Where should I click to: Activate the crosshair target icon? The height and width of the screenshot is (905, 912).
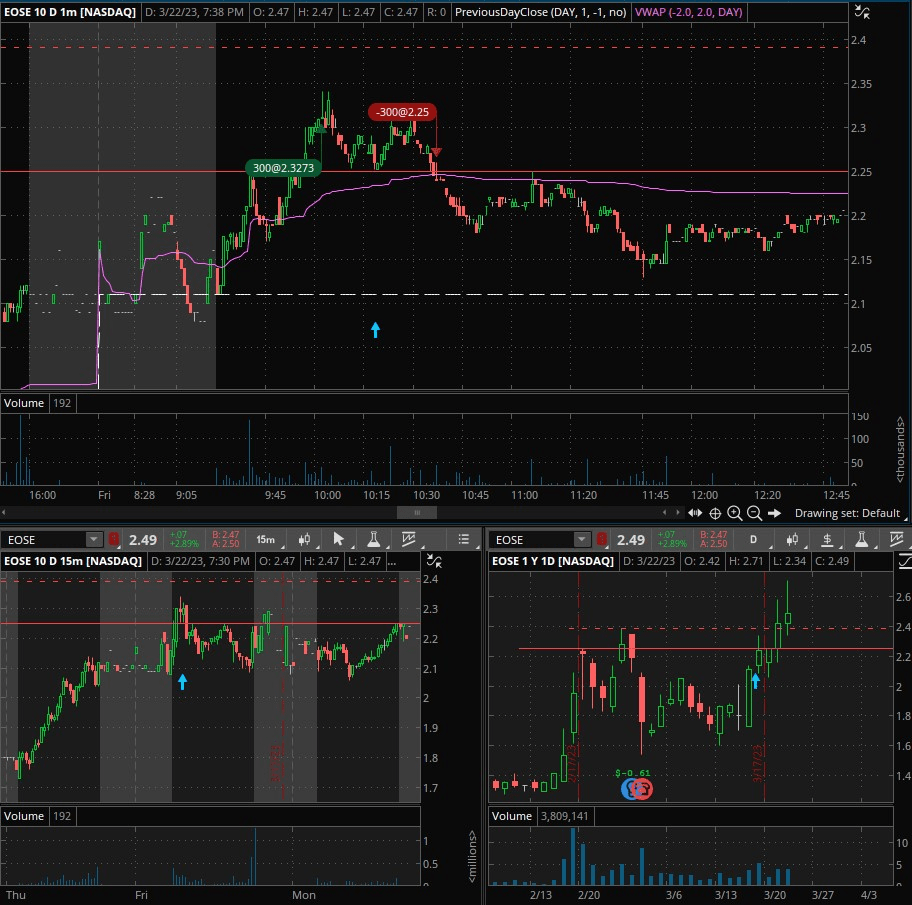(x=715, y=513)
